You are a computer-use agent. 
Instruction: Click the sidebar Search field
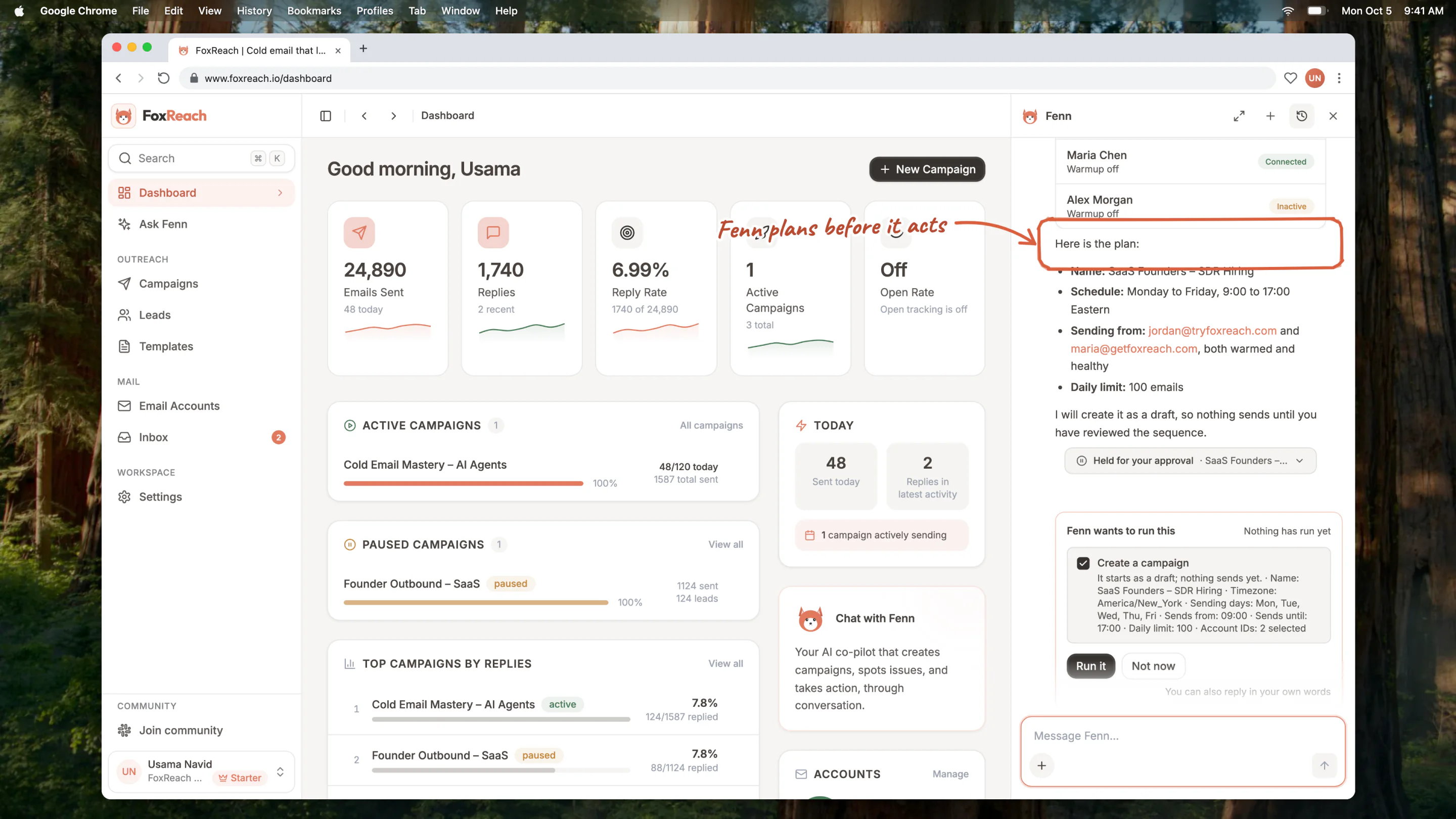coord(201,158)
